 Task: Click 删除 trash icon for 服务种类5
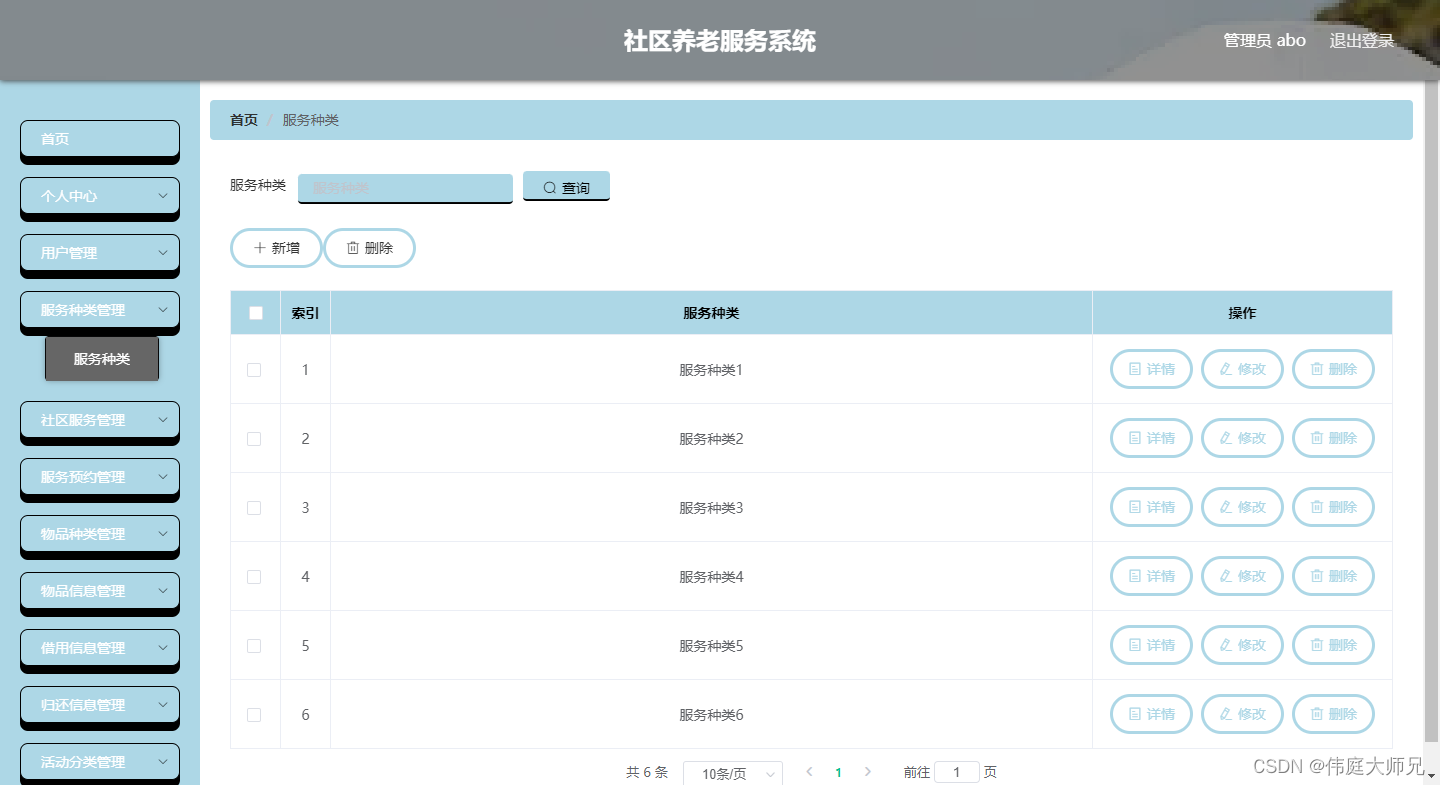[1317, 645]
